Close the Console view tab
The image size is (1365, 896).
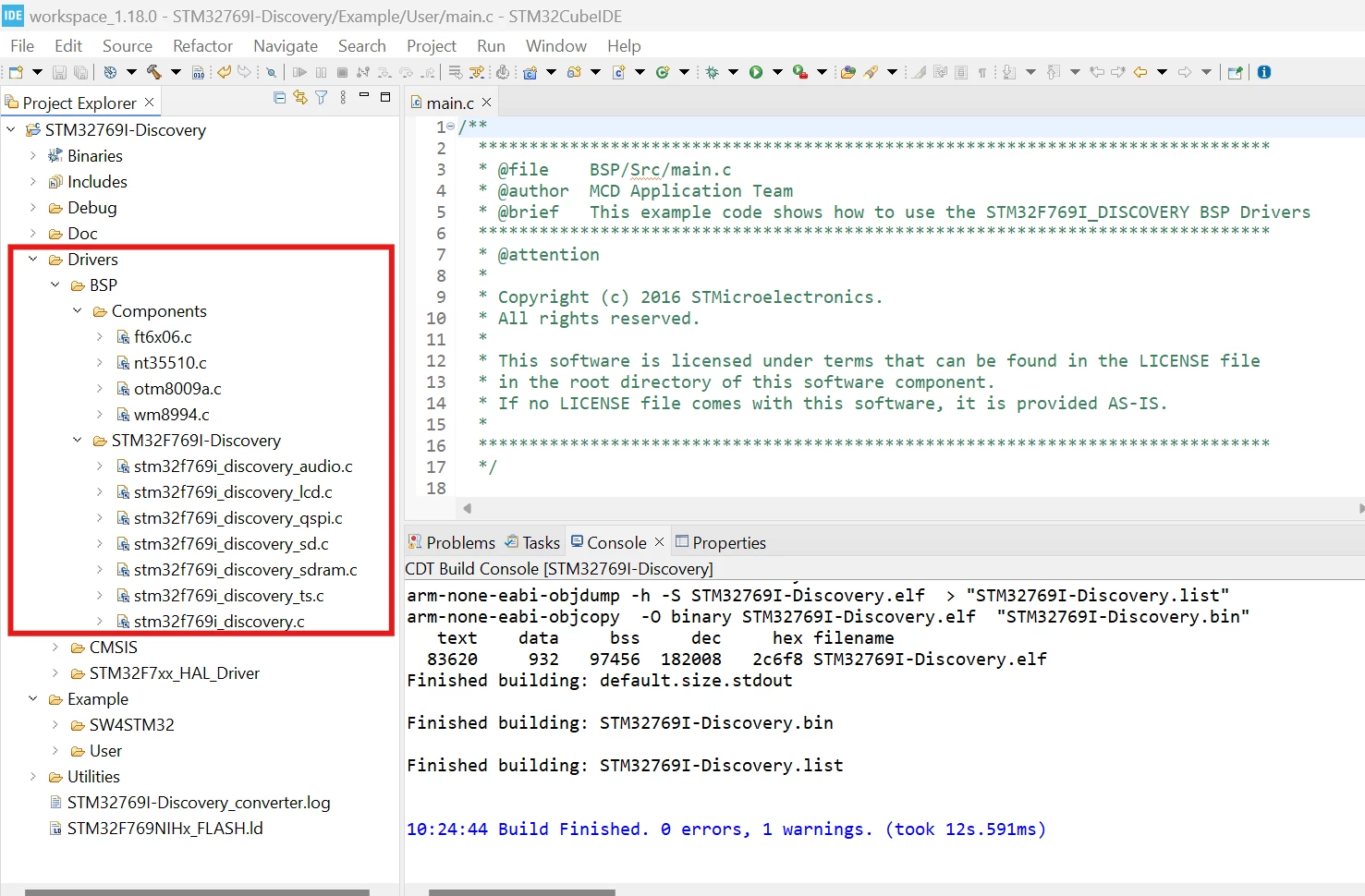[659, 542]
